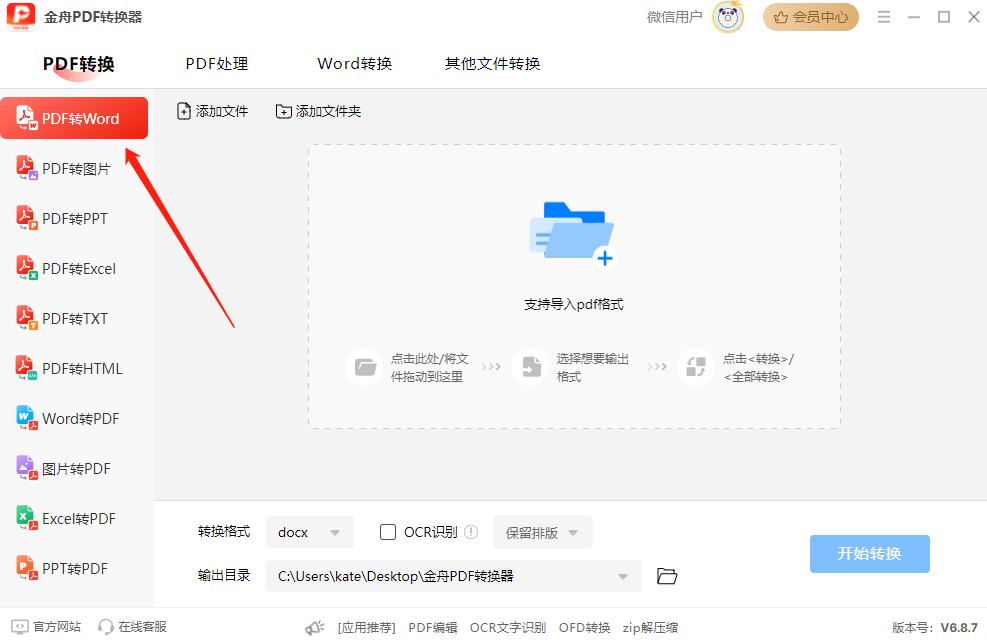
Task: Select the Word转PDF sidebar item
Action: coord(74,419)
